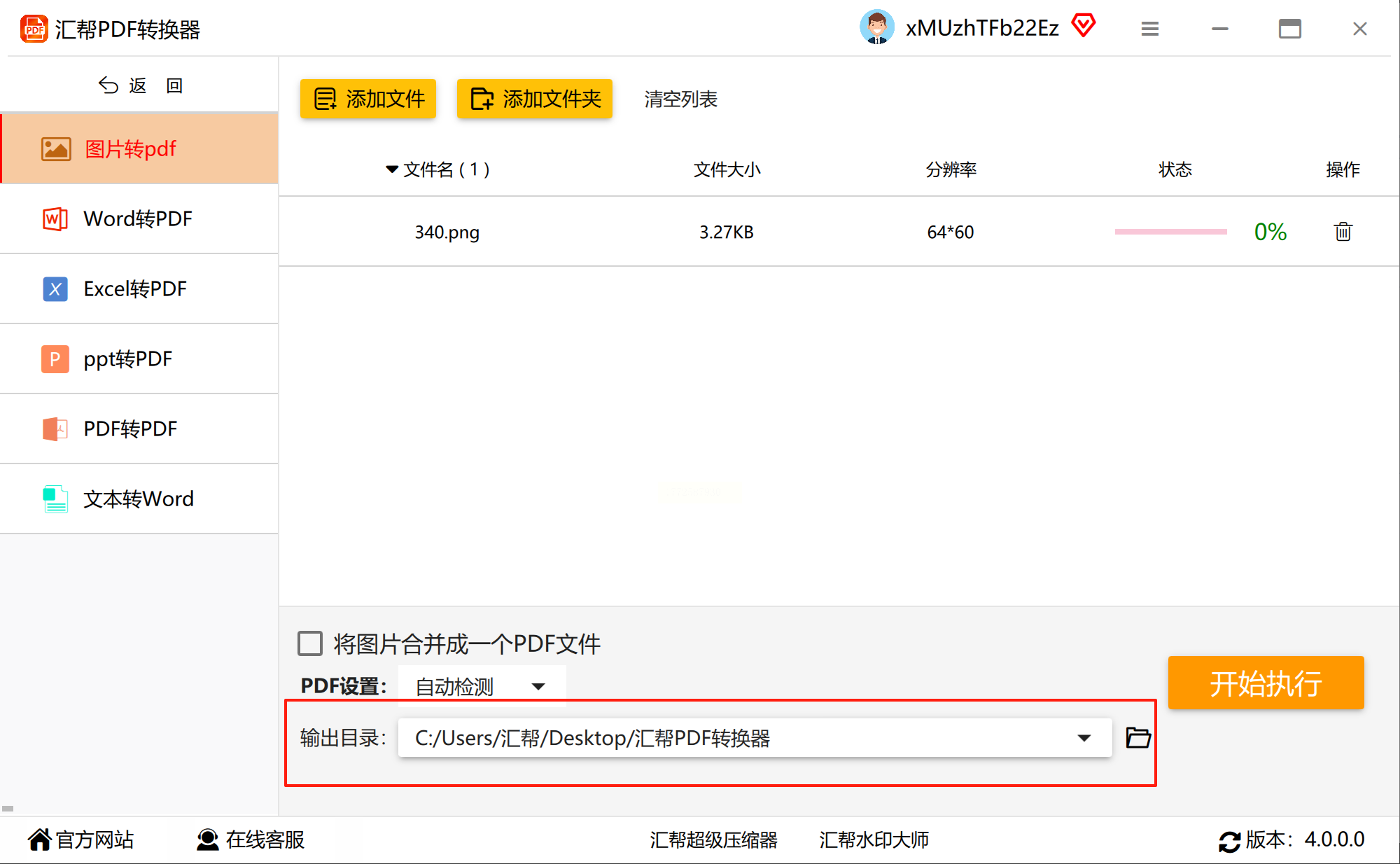The width and height of the screenshot is (1400, 864).
Task: Click the 官方网站 home icon
Action: (x=40, y=839)
